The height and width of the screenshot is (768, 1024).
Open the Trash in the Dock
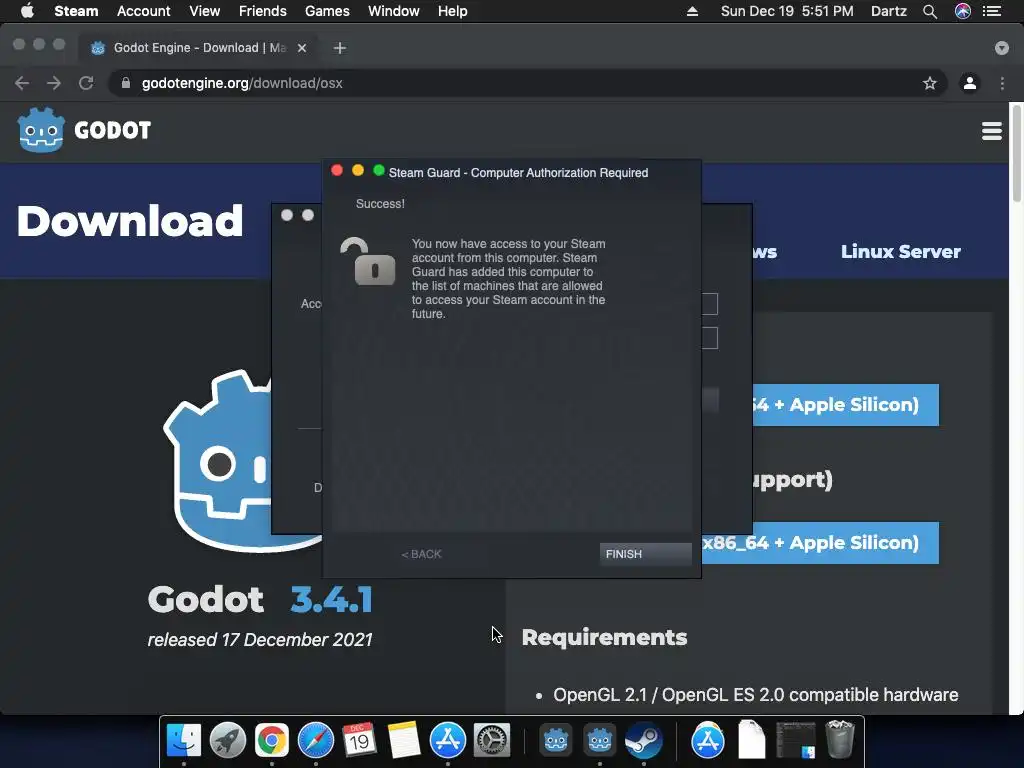click(x=840, y=741)
